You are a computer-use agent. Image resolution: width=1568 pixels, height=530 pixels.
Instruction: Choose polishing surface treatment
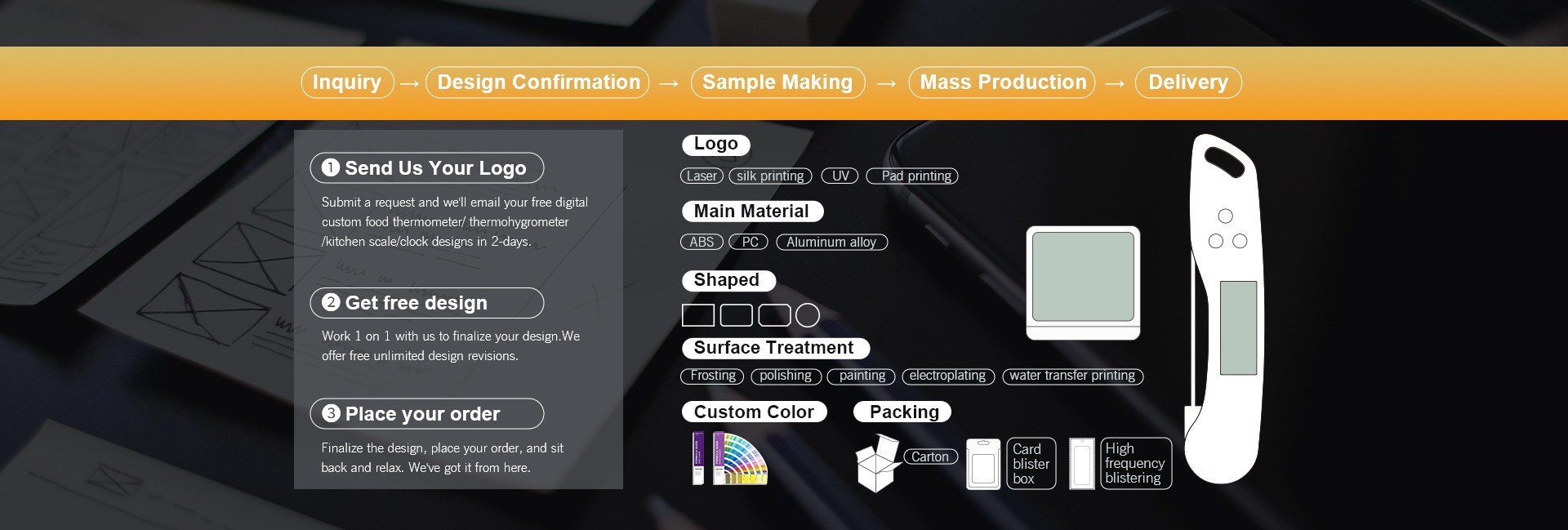[785, 376]
